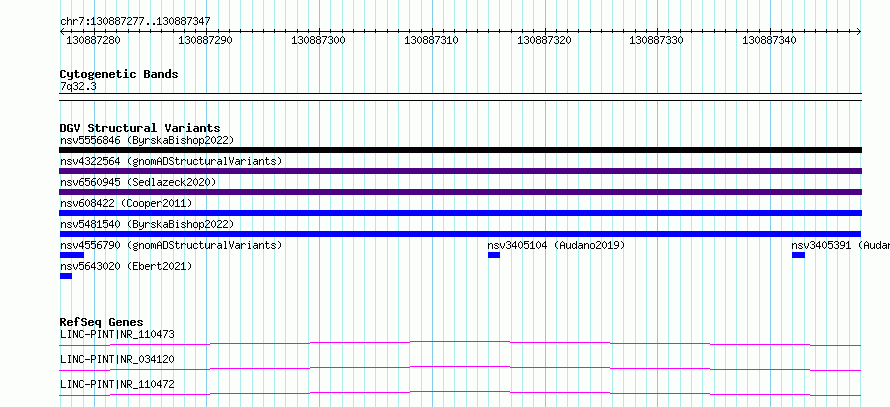Click ruler position 130887340
This screenshot has height=407, width=890.
point(770,40)
